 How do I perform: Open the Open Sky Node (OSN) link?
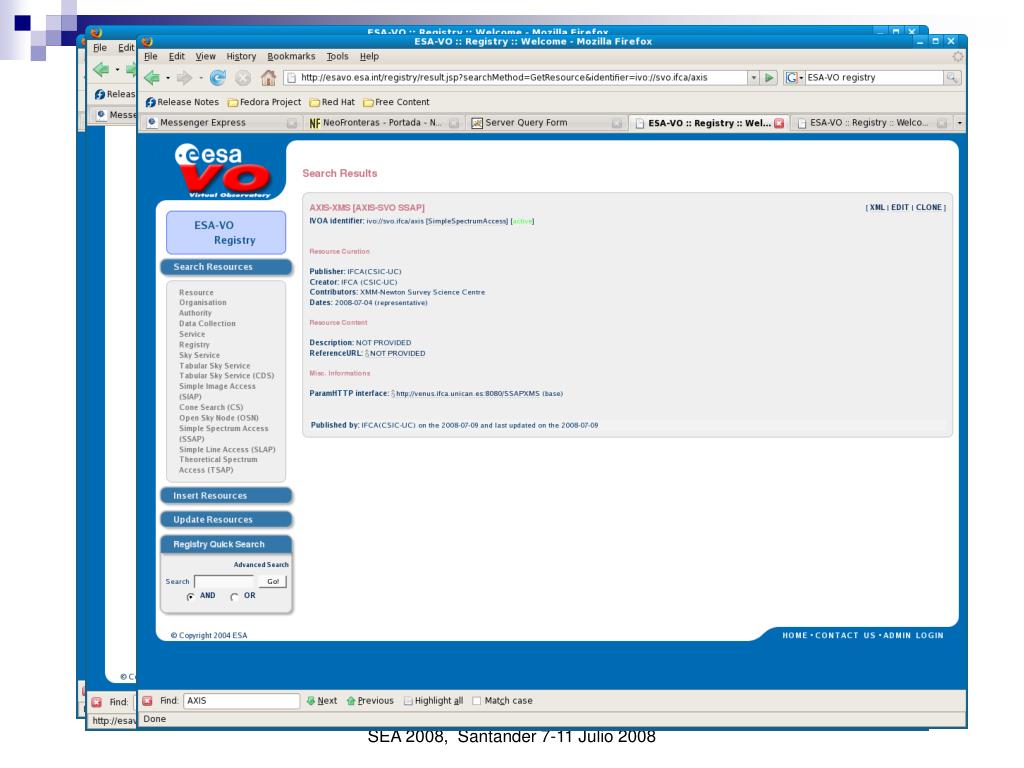tap(219, 418)
